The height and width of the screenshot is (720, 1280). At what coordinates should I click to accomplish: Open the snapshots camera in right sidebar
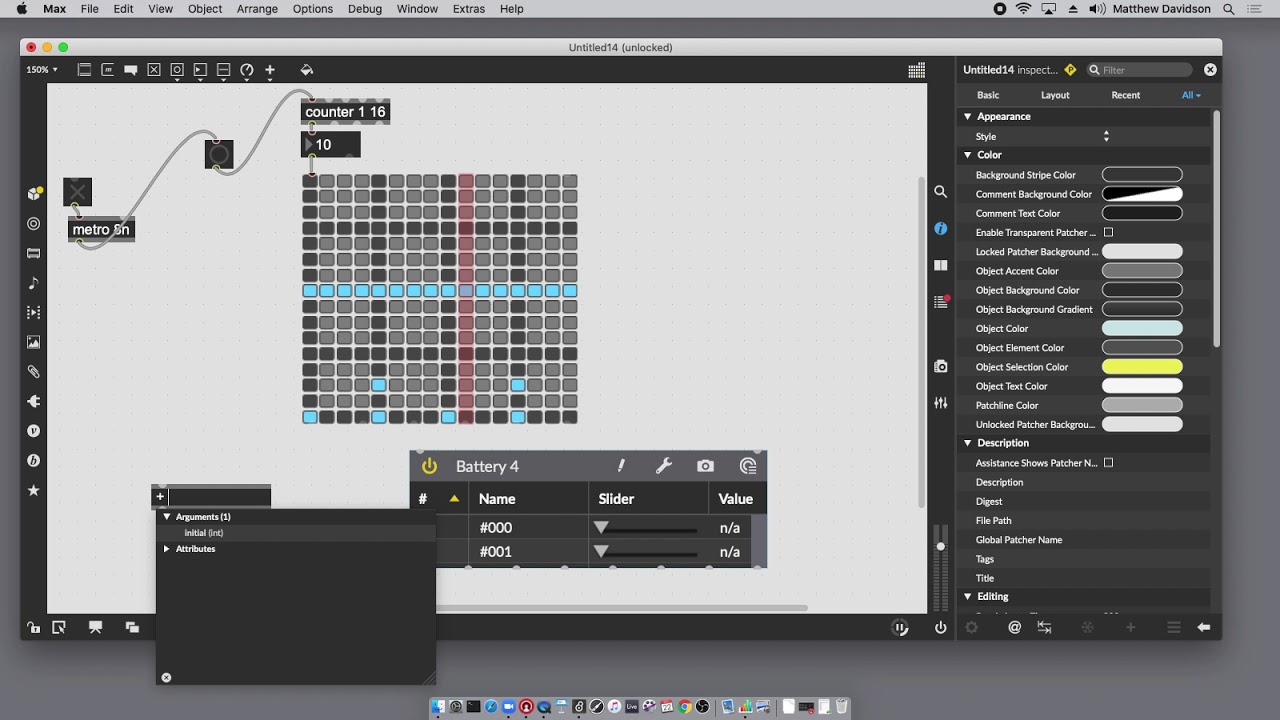940,367
